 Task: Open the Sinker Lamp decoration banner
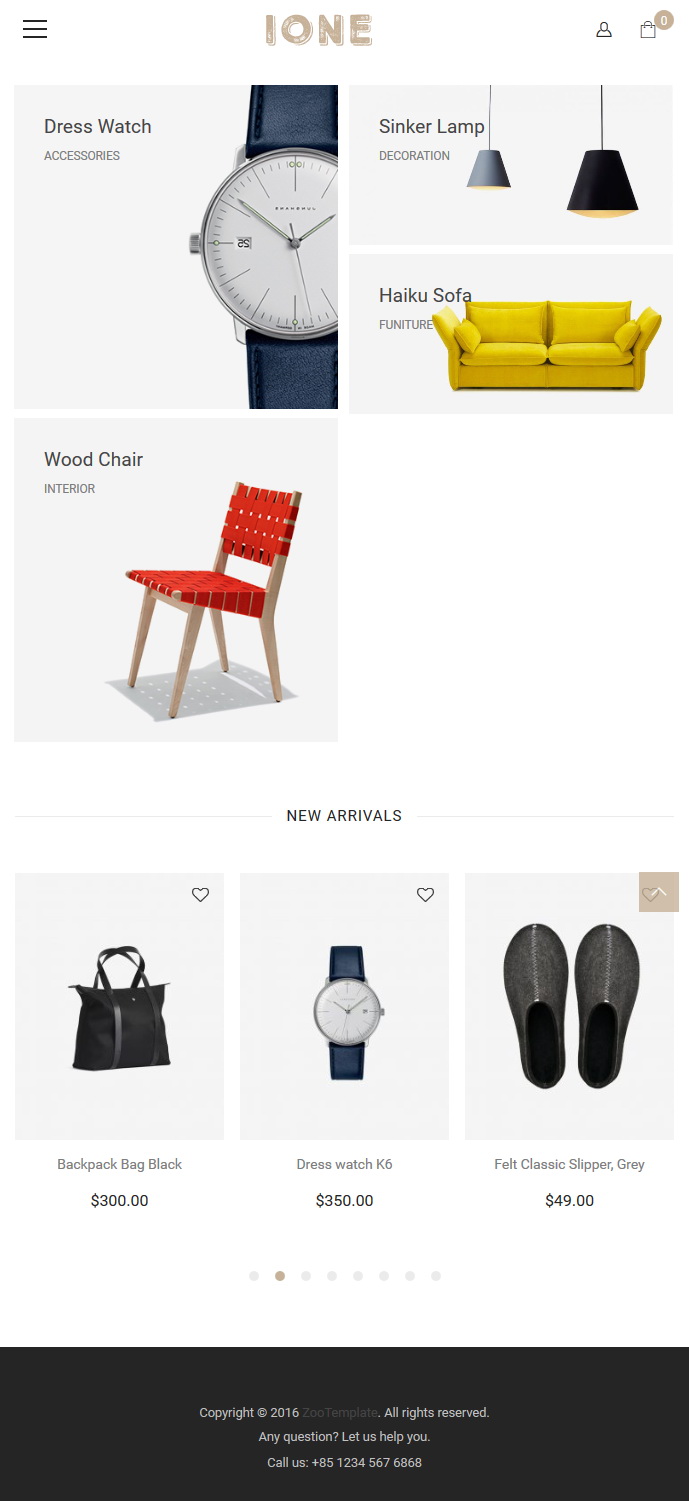511,165
